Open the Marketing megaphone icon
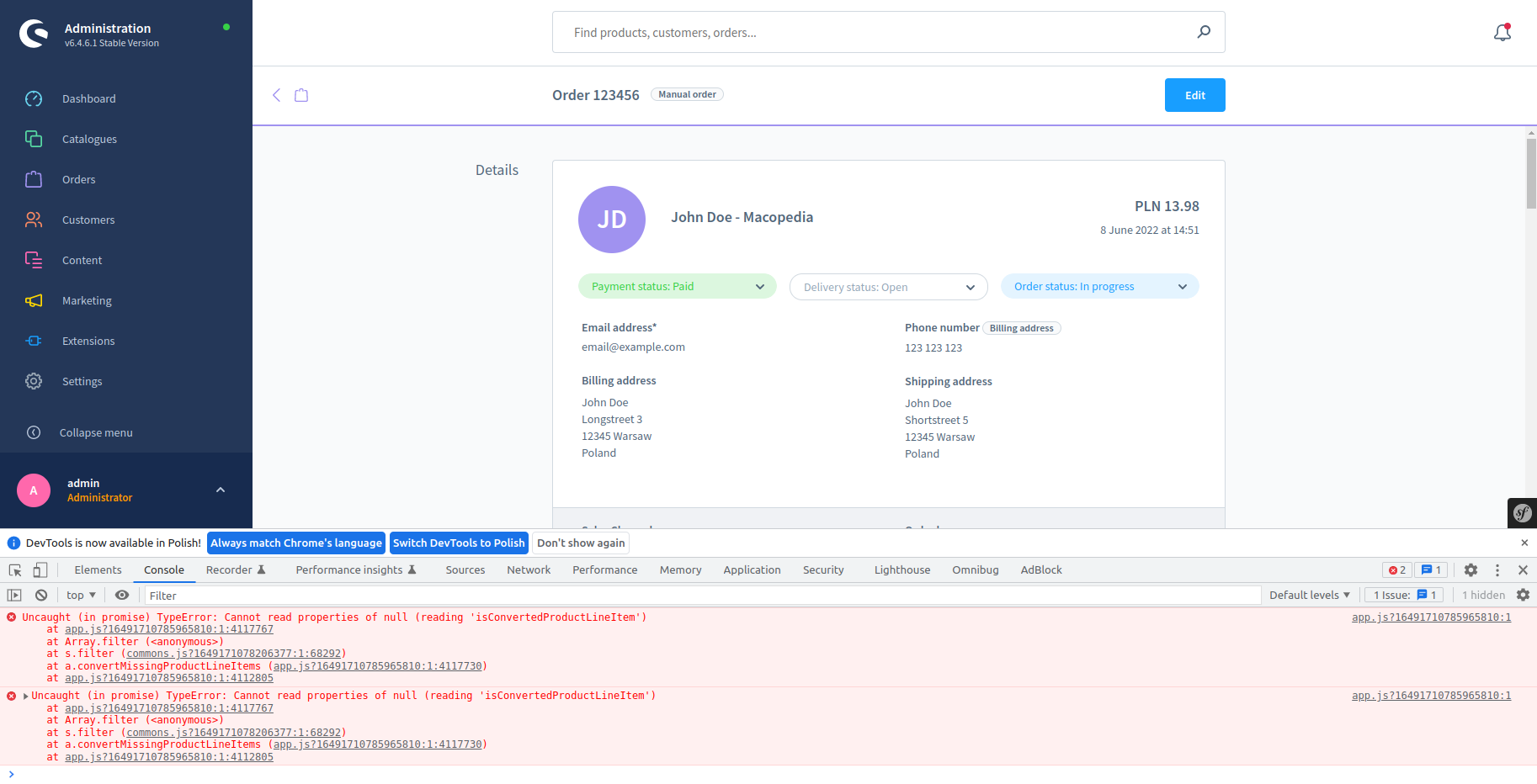The image size is (1537, 784). tap(34, 301)
